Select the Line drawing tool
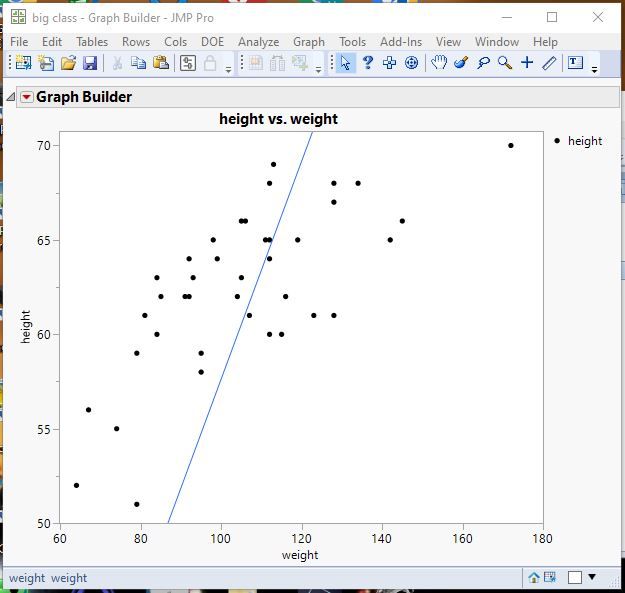Viewport: 625px width, 593px height. (x=549, y=63)
